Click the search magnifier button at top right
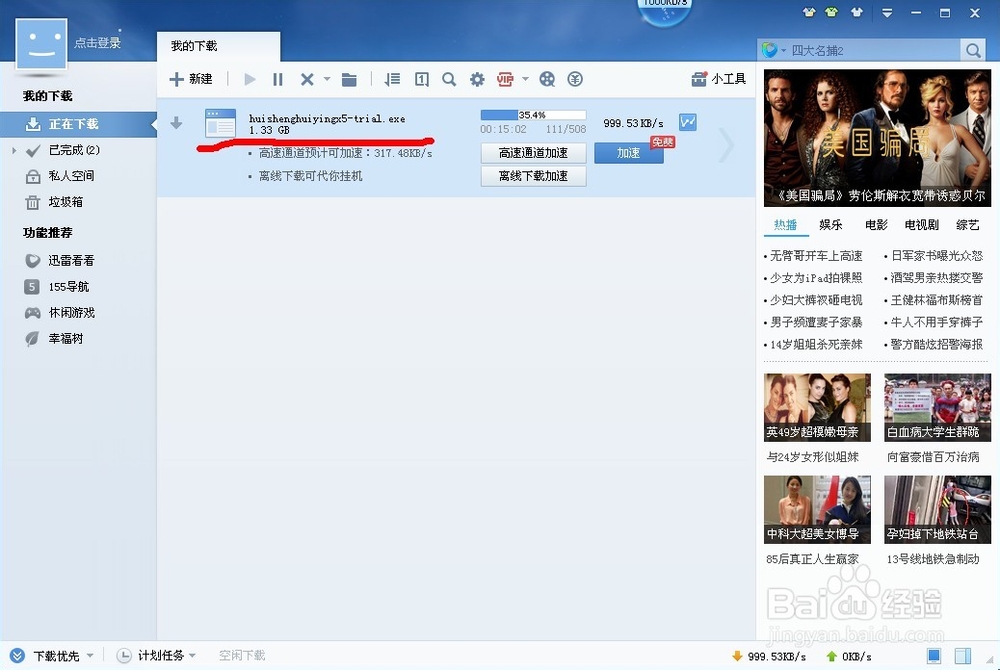The width and height of the screenshot is (1000, 670). tap(973, 50)
